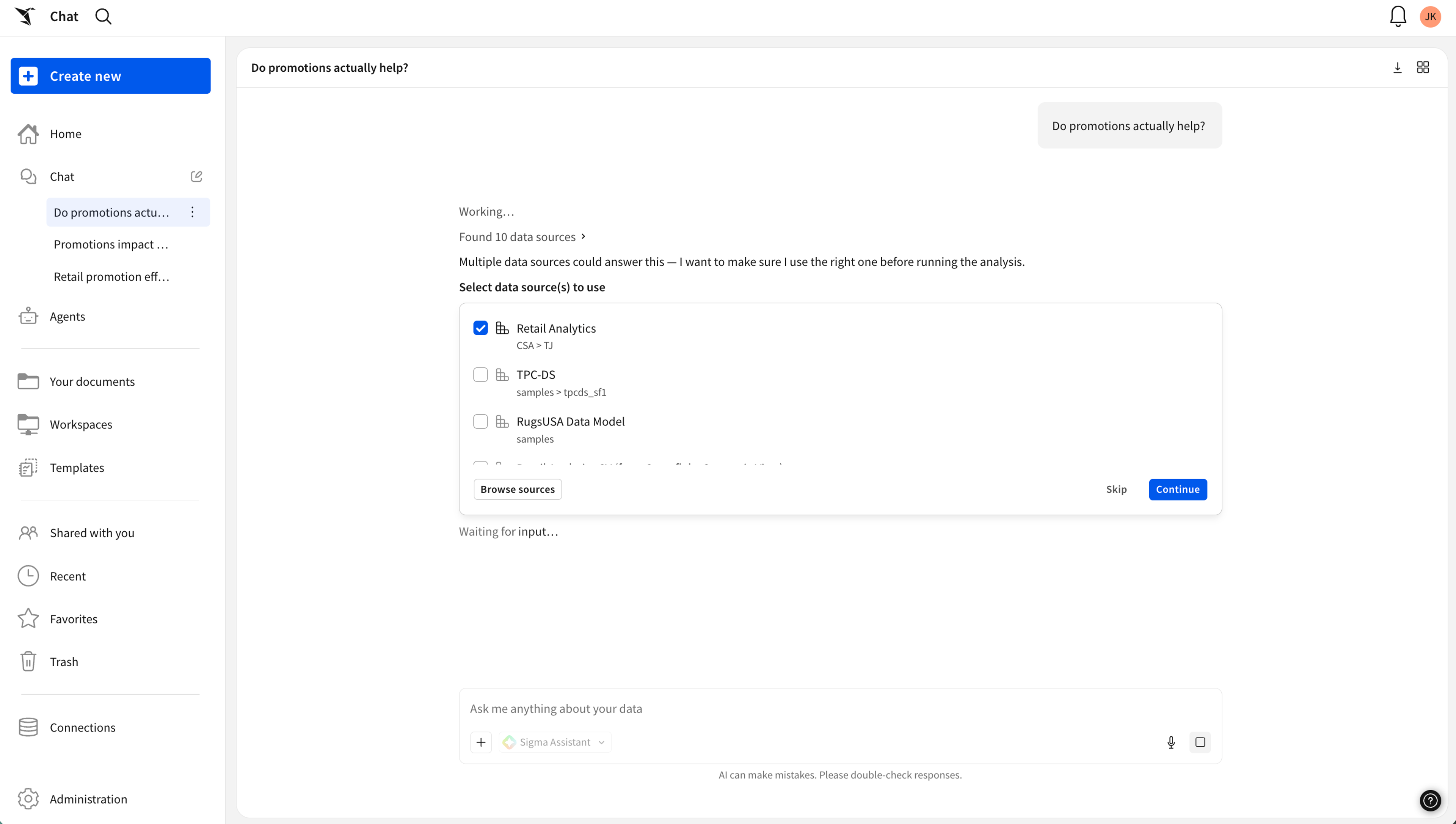Viewport: 1456px width, 824px height.
Task: Click Skip
Action: (x=1116, y=489)
